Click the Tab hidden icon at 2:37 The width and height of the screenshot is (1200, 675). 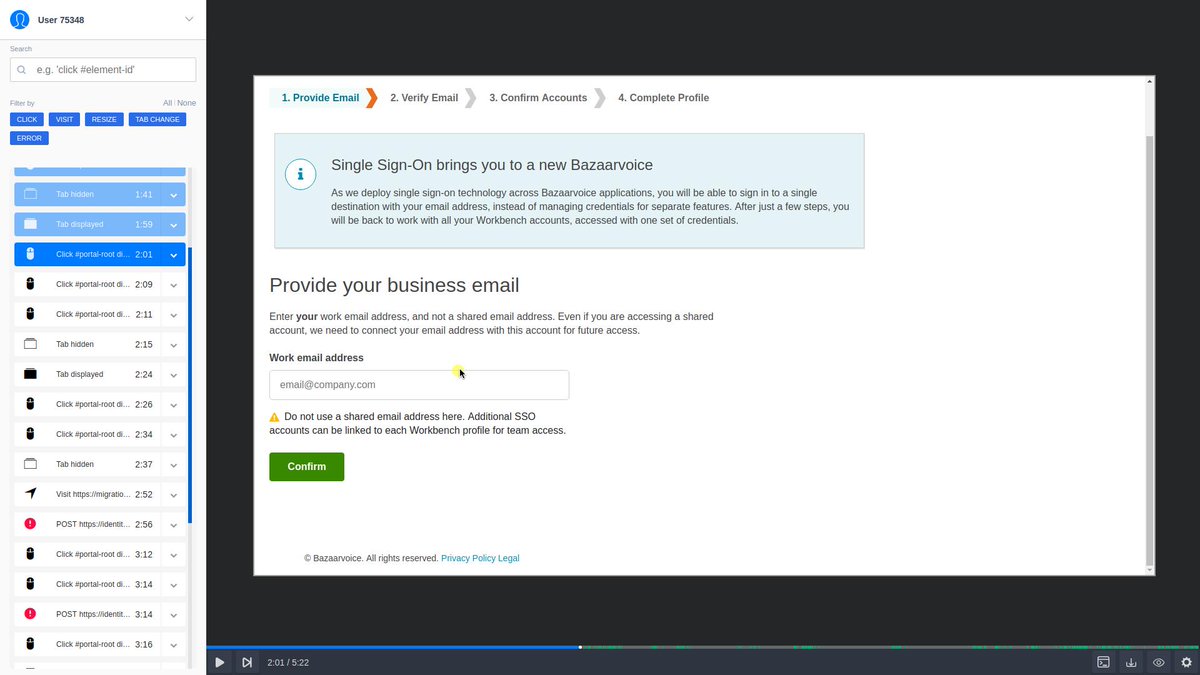pyautogui.click(x=30, y=464)
